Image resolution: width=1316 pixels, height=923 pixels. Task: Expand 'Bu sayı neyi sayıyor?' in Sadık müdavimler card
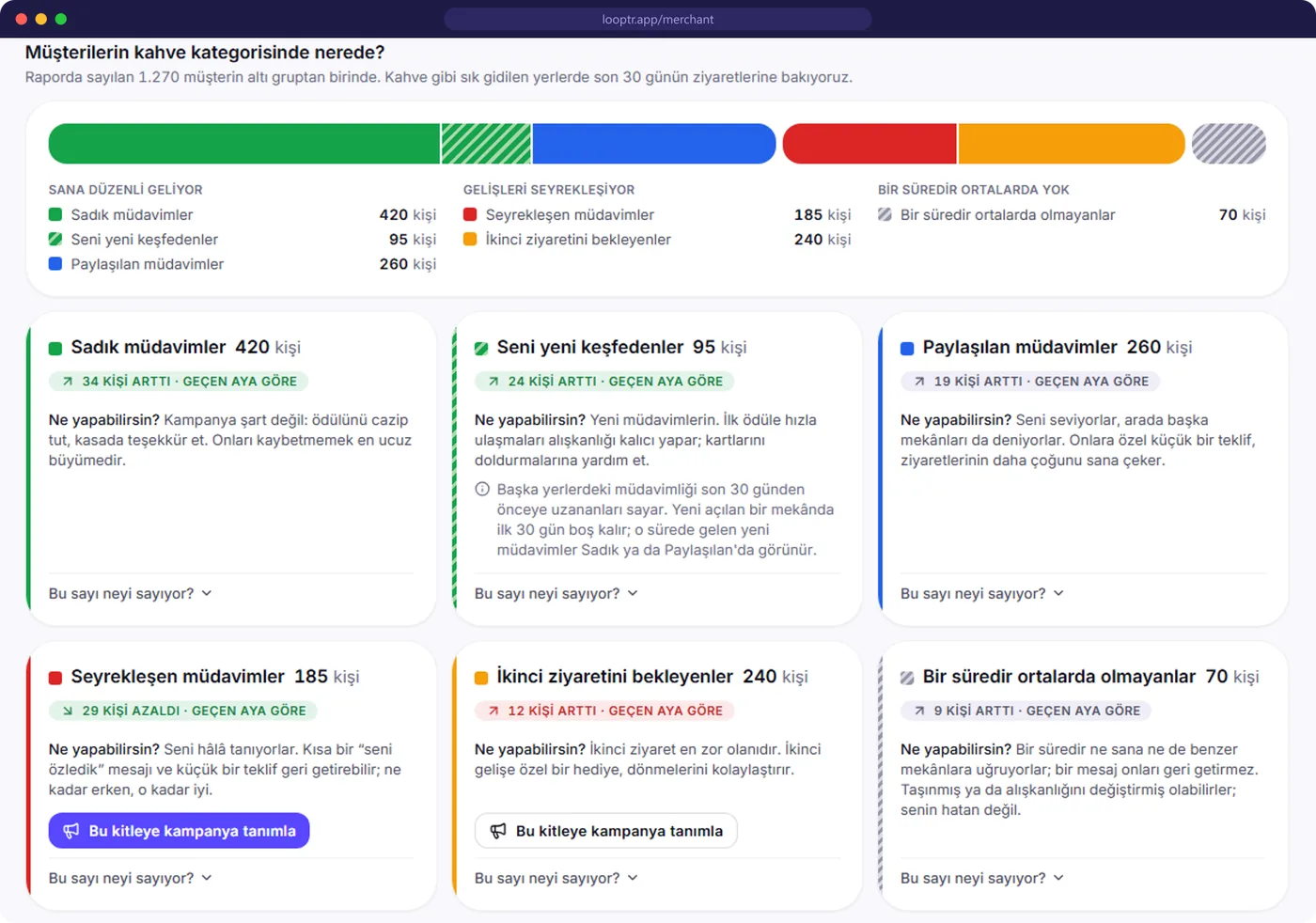point(131,594)
